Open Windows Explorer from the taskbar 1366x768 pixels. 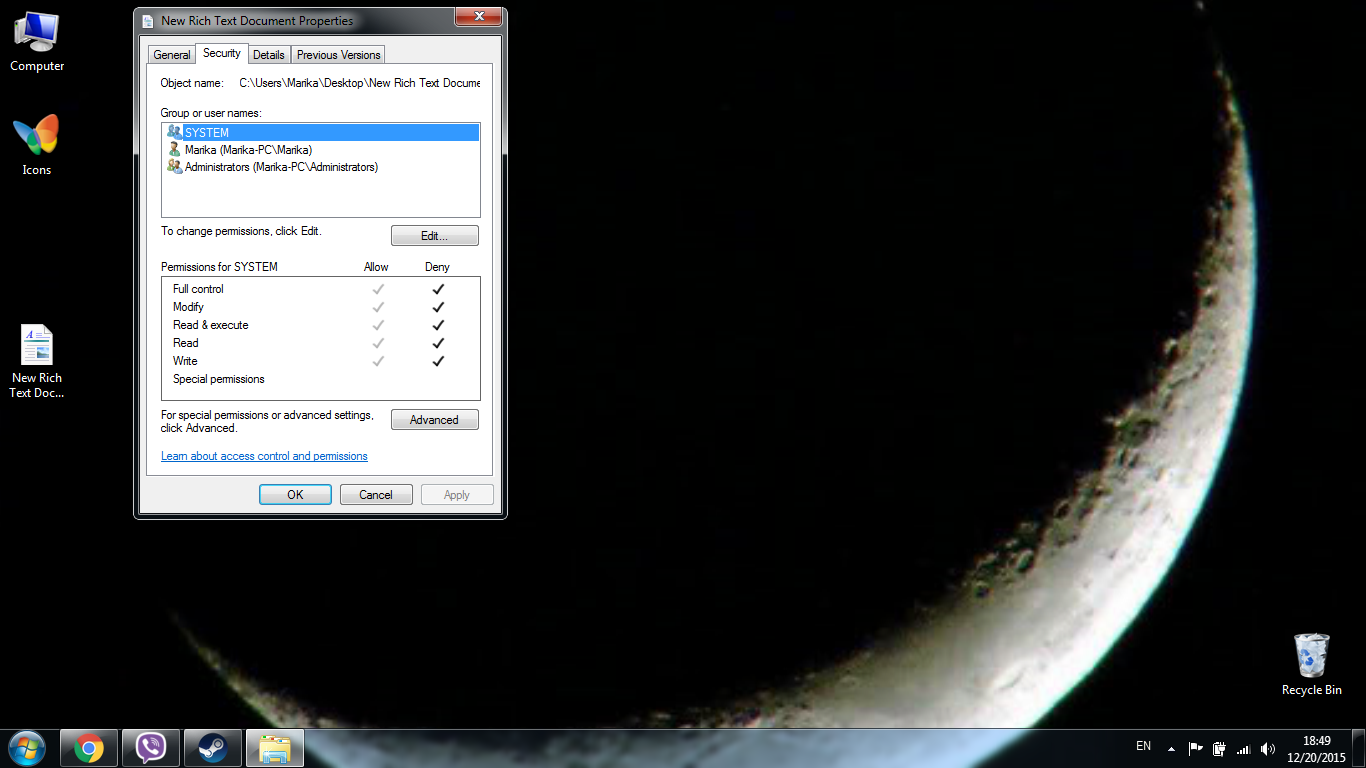pyautogui.click(x=274, y=748)
